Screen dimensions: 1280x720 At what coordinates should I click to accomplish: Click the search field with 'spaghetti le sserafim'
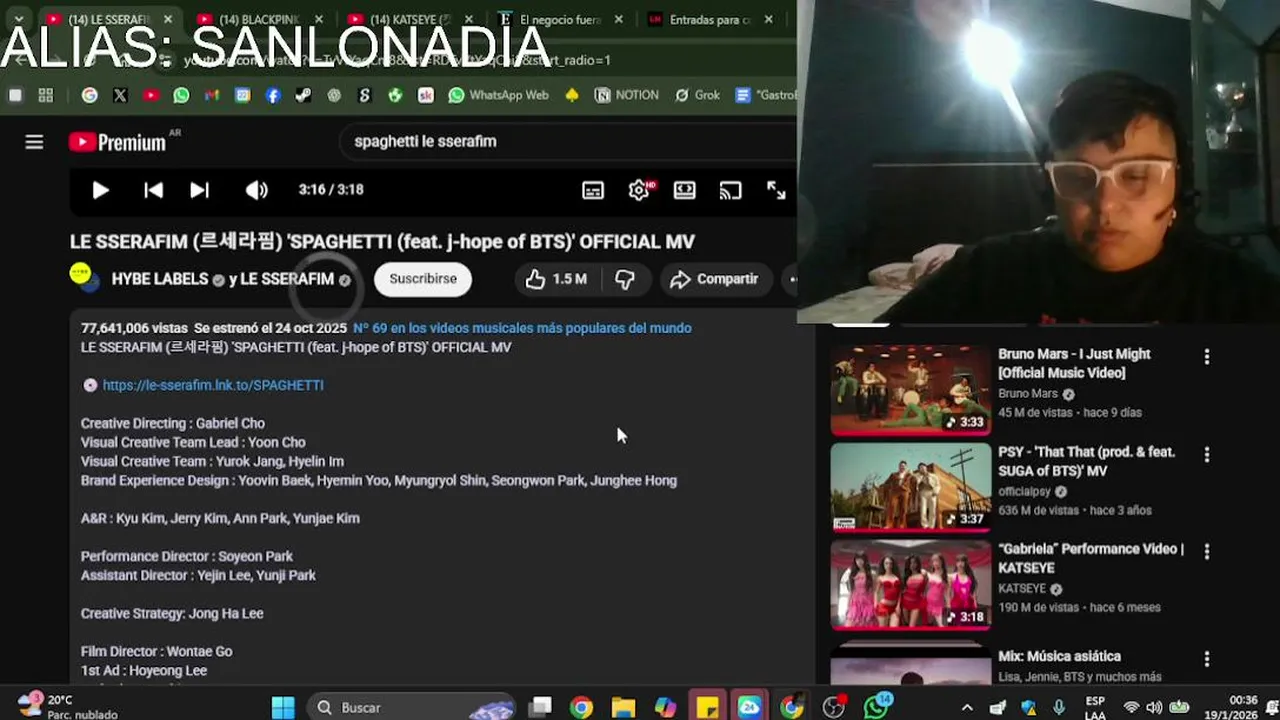click(570, 141)
